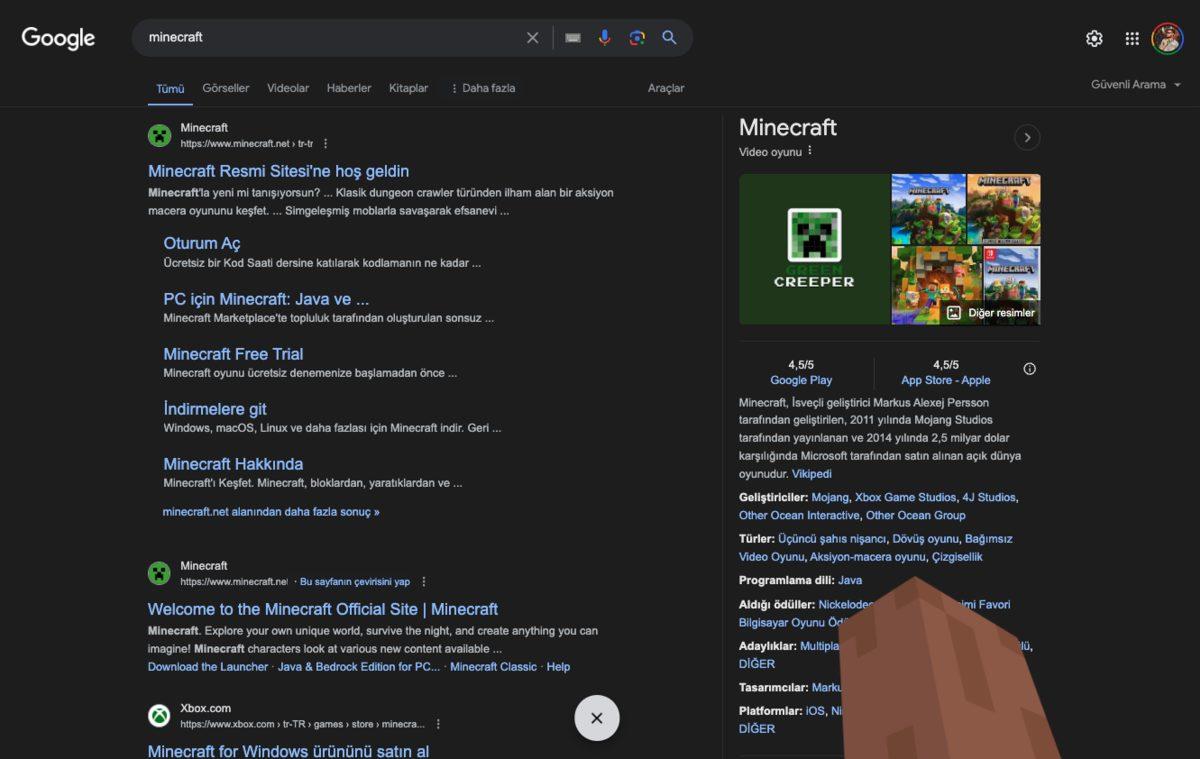Click Diğer resimler to see more images

pos(1000,312)
